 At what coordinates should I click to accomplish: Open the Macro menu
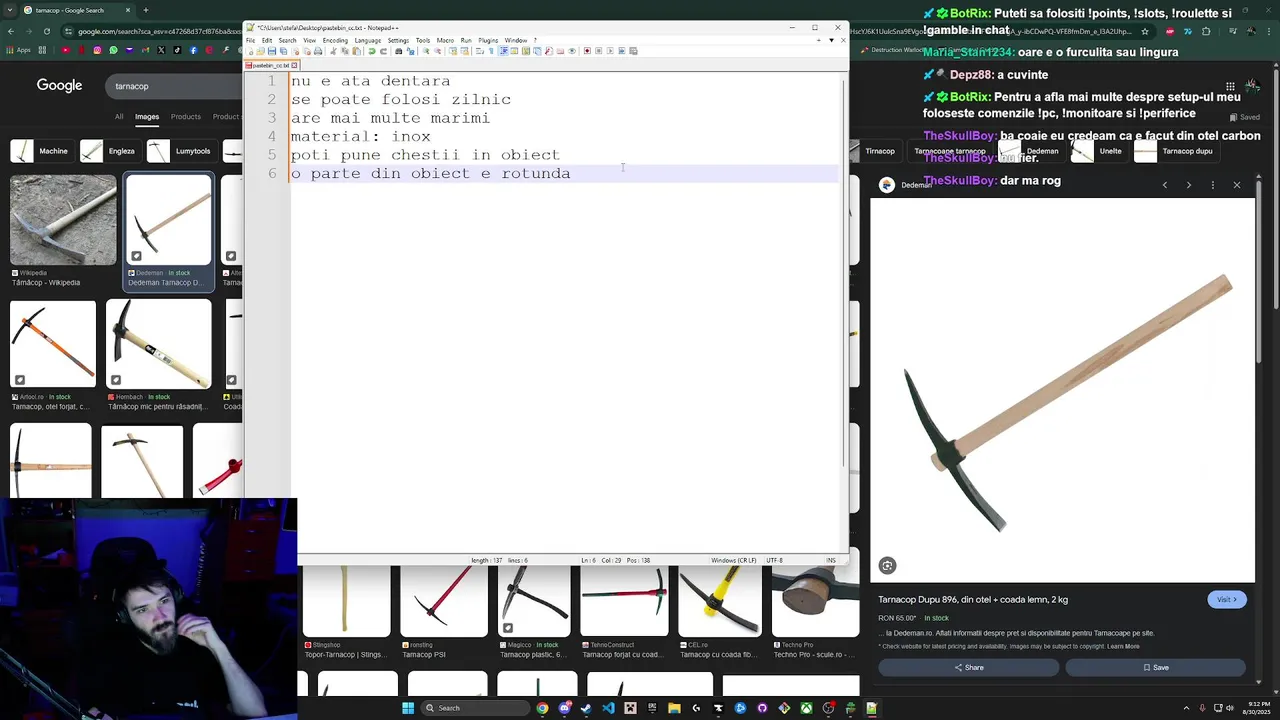coord(445,40)
